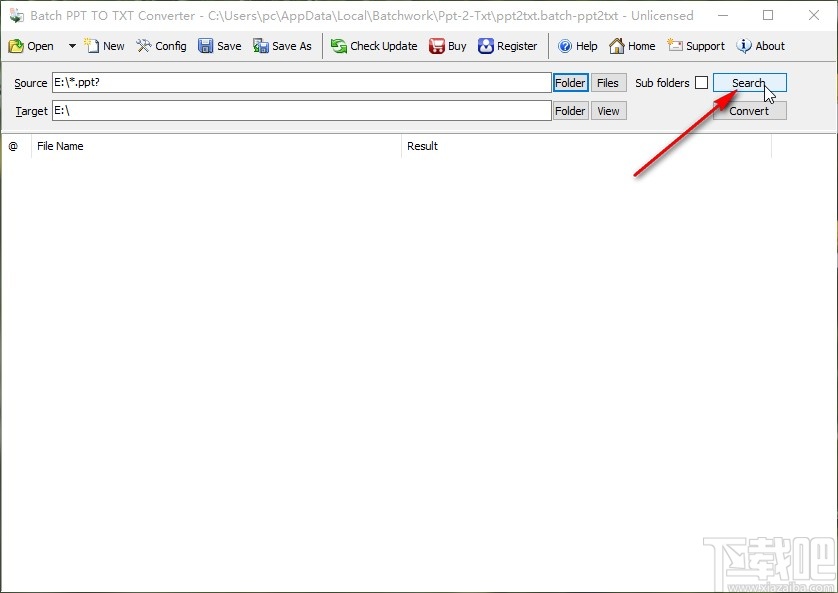Select the Save icon on toolbar
Viewport: 838px width, 593px height.
219,46
